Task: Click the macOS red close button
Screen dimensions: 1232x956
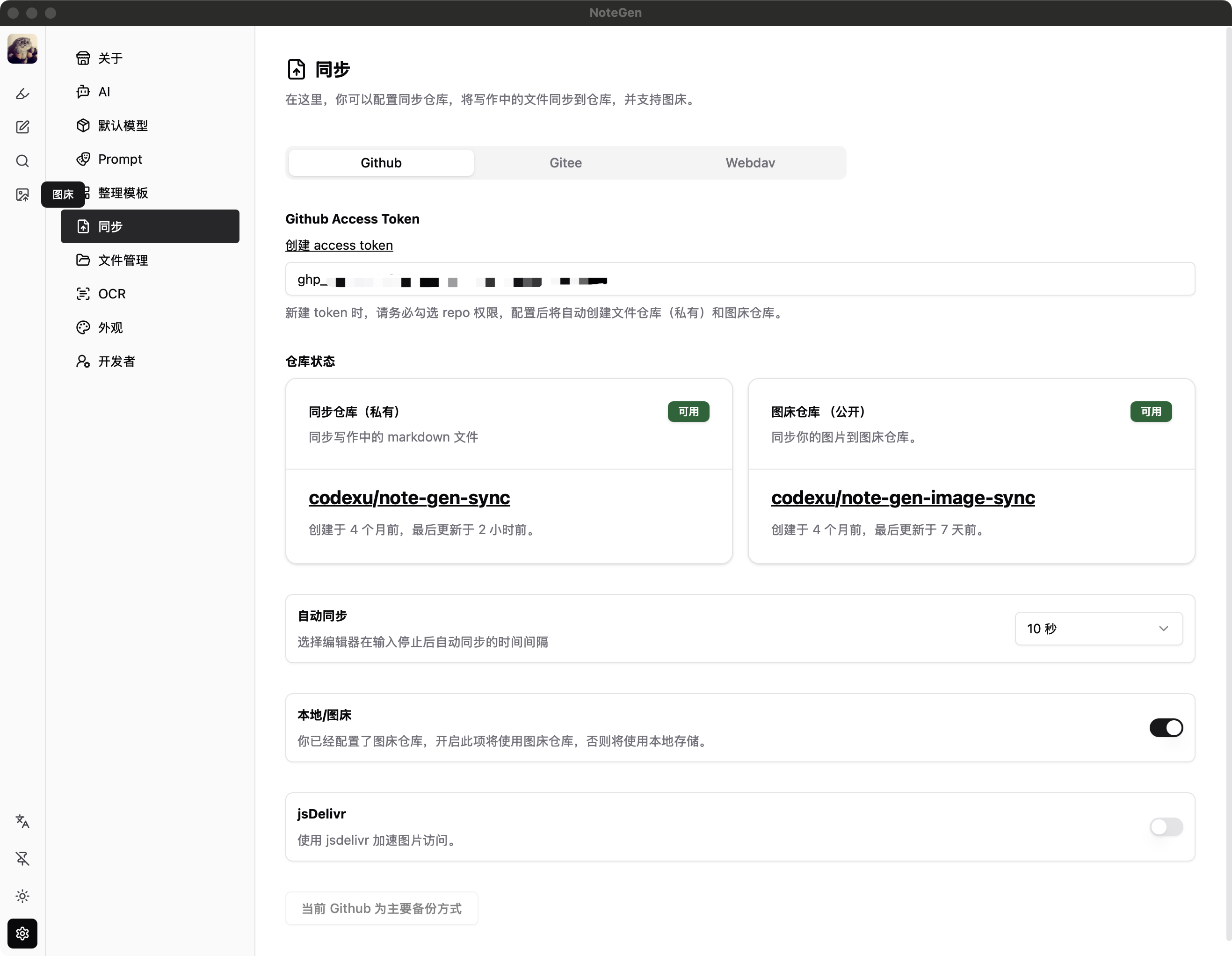Action: coord(13,13)
